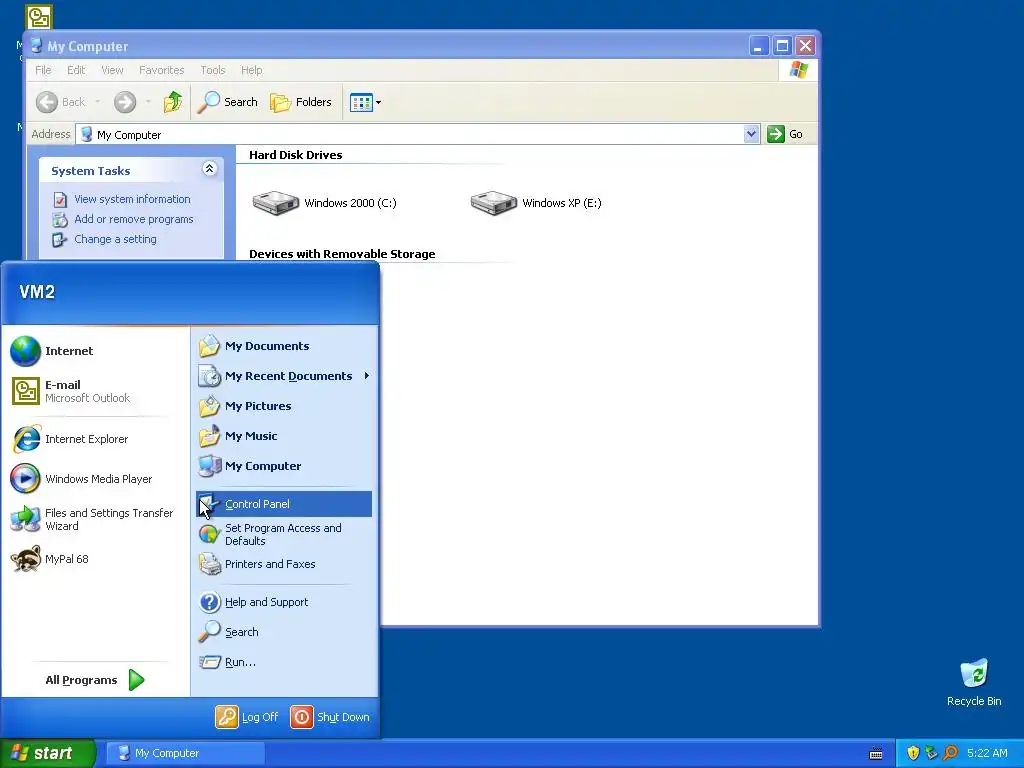Click the Hard Disk Drives heading
Viewport: 1024px width, 768px height.
[x=295, y=155]
